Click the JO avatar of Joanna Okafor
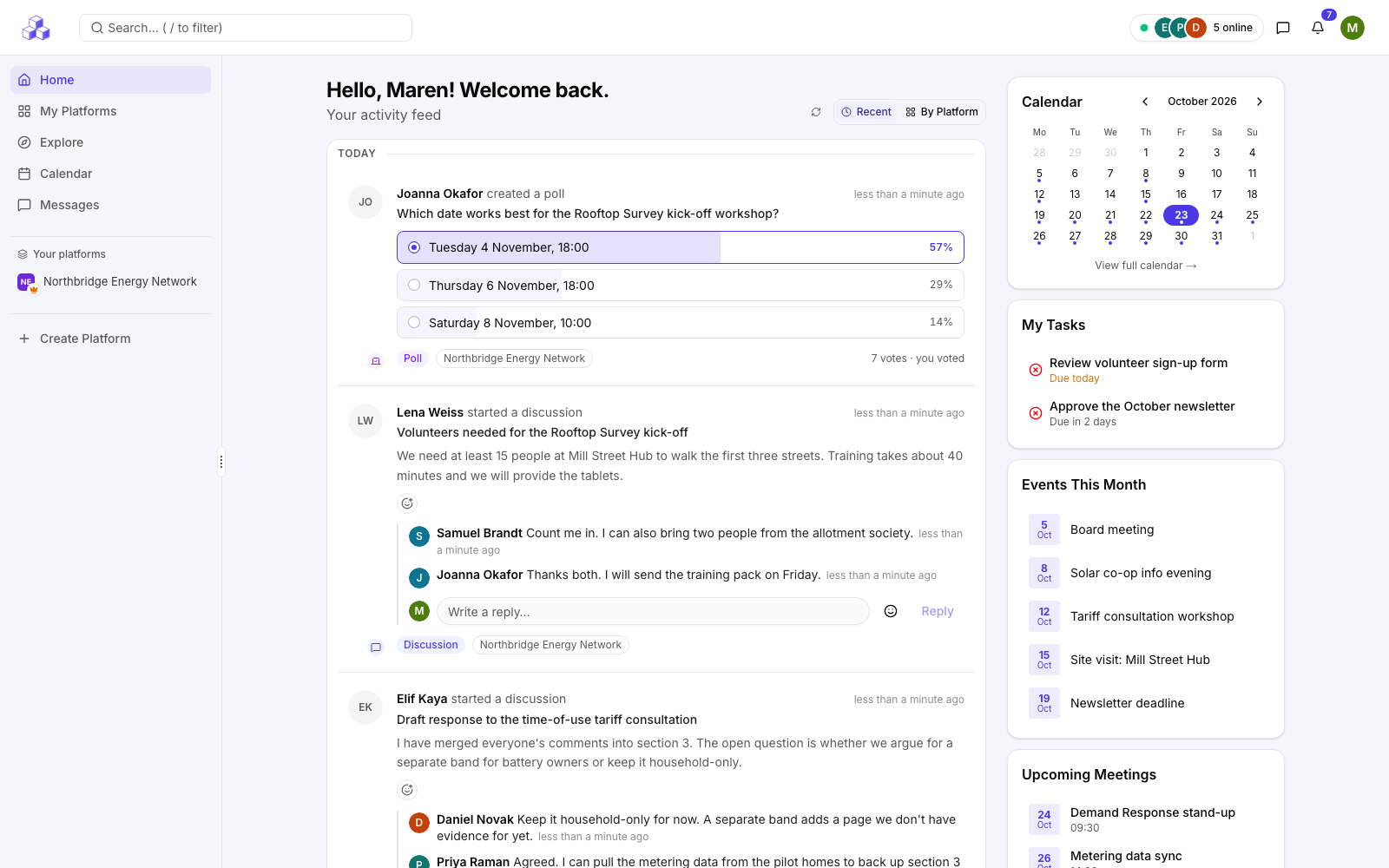 click(365, 202)
